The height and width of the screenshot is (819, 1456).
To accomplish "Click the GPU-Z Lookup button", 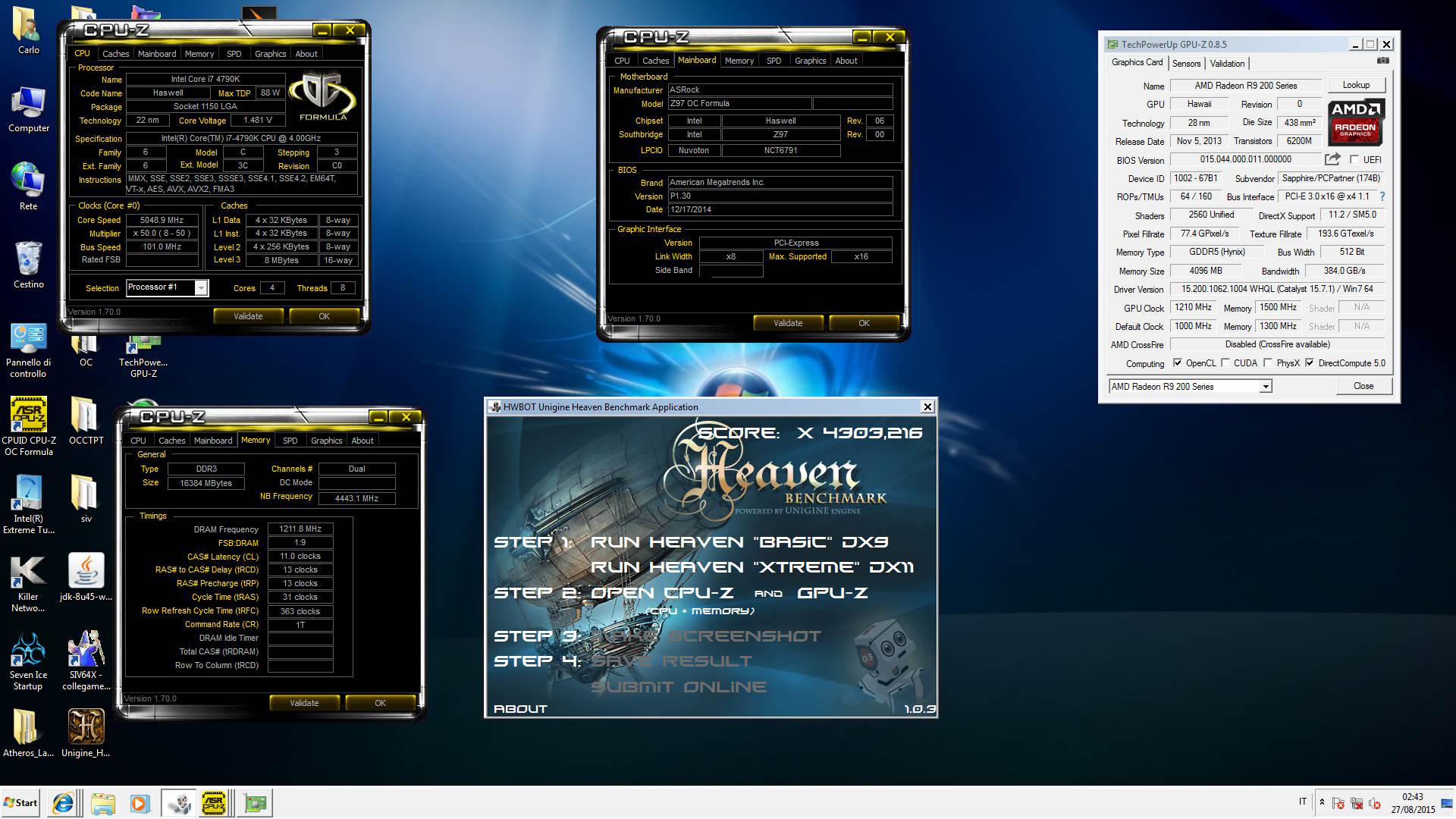I will click(x=1356, y=85).
